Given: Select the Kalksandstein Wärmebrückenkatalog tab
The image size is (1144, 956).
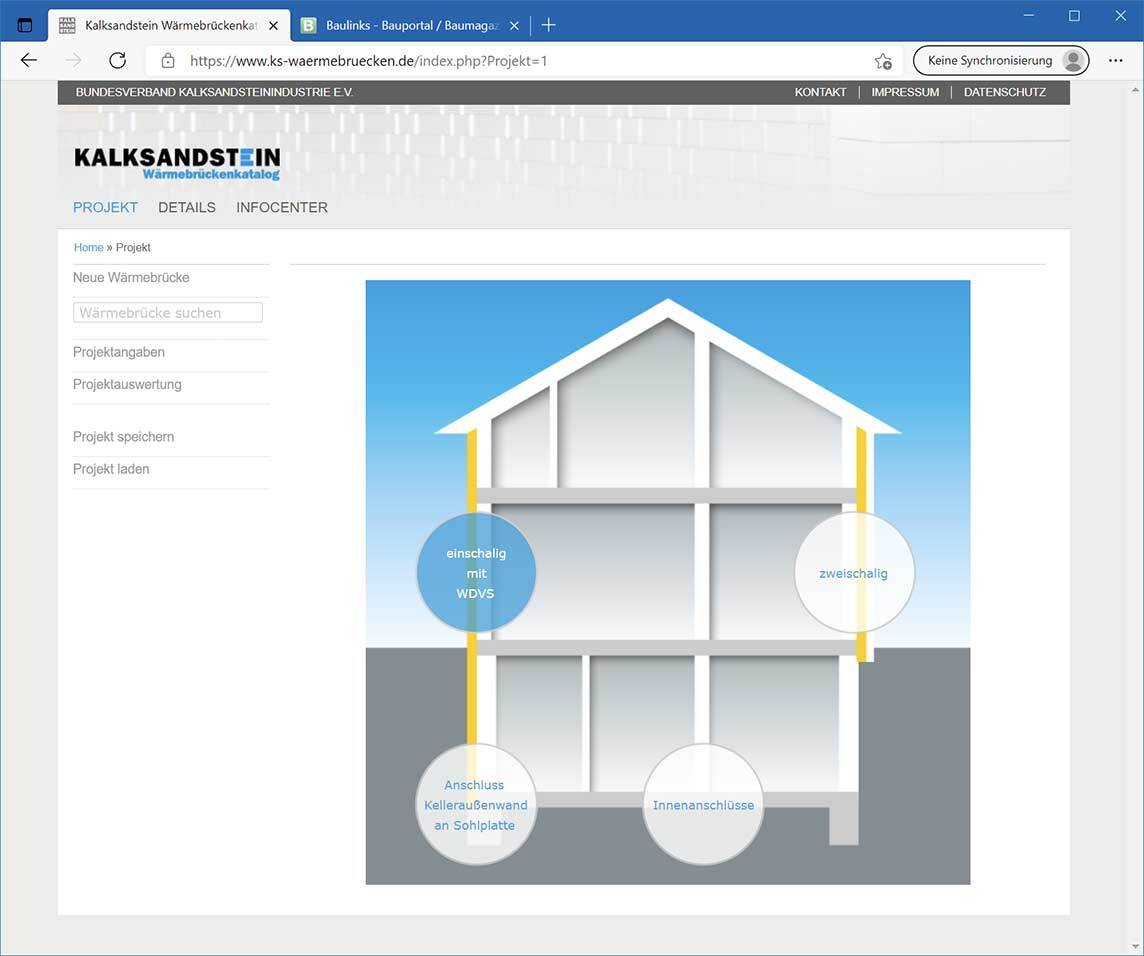Looking at the screenshot, I should (x=169, y=26).
